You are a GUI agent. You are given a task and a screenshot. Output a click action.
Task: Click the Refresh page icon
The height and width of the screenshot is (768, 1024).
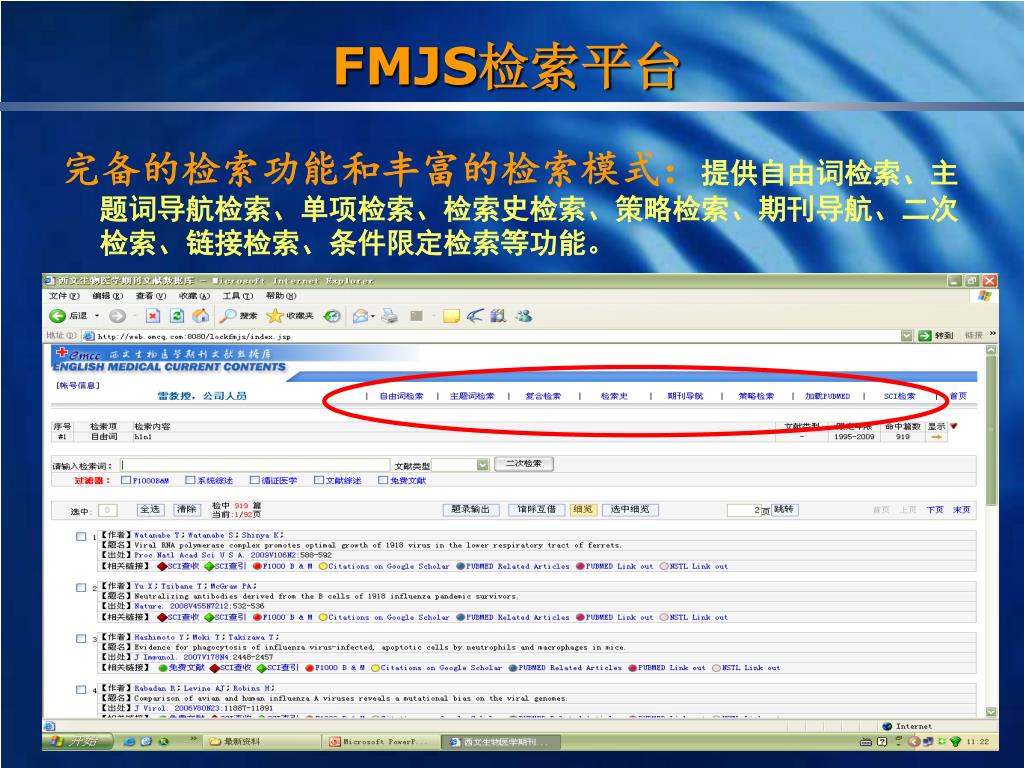coord(177,316)
